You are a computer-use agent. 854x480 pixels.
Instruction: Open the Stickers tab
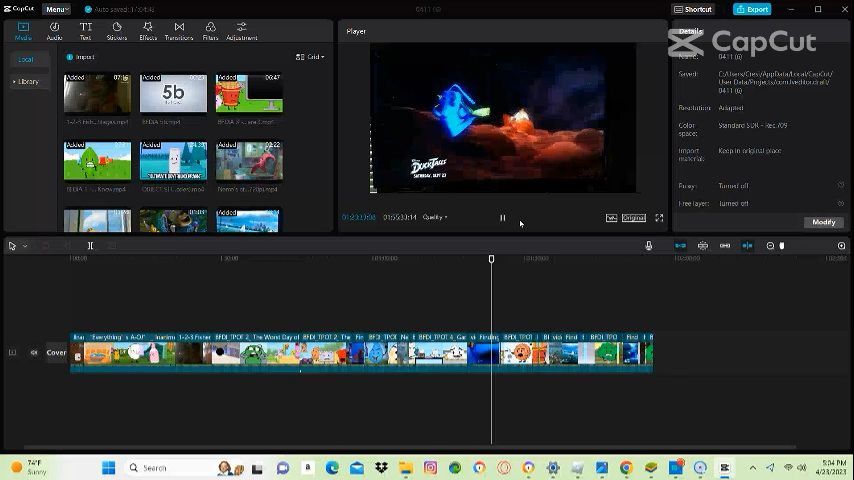tap(117, 31)
